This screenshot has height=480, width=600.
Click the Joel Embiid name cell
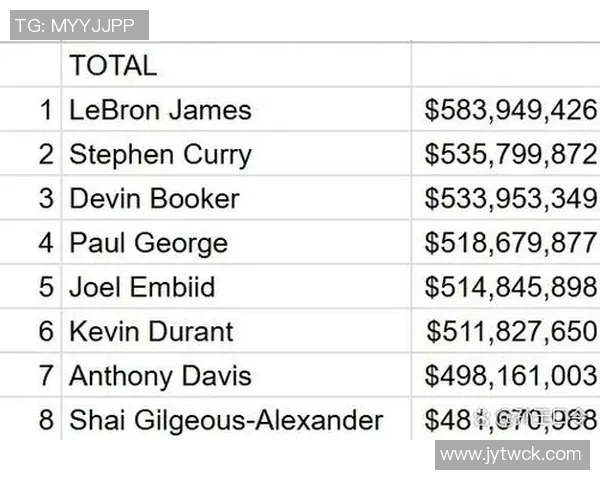pos(142,288)
